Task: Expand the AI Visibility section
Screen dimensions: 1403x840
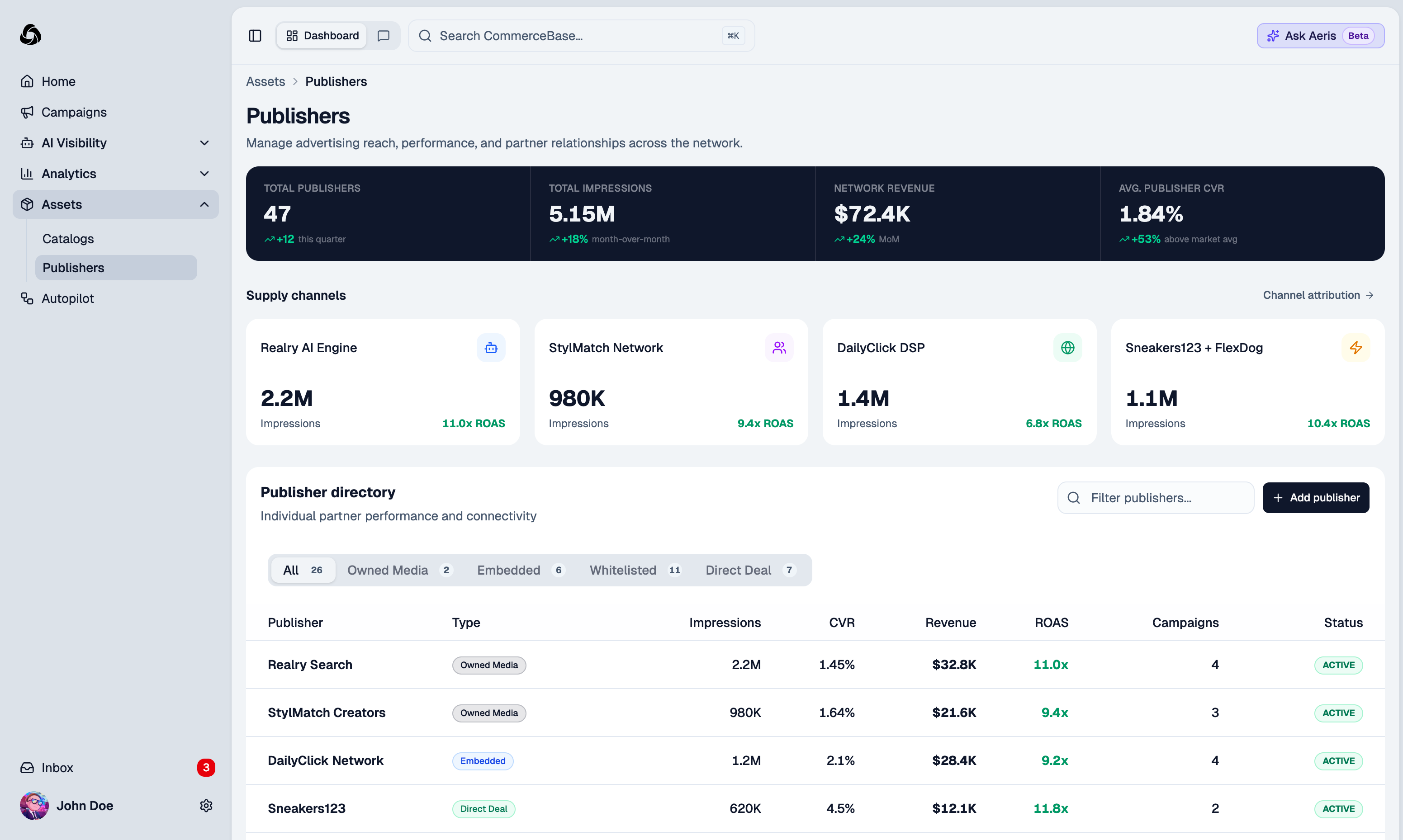Action: [204, 143]
